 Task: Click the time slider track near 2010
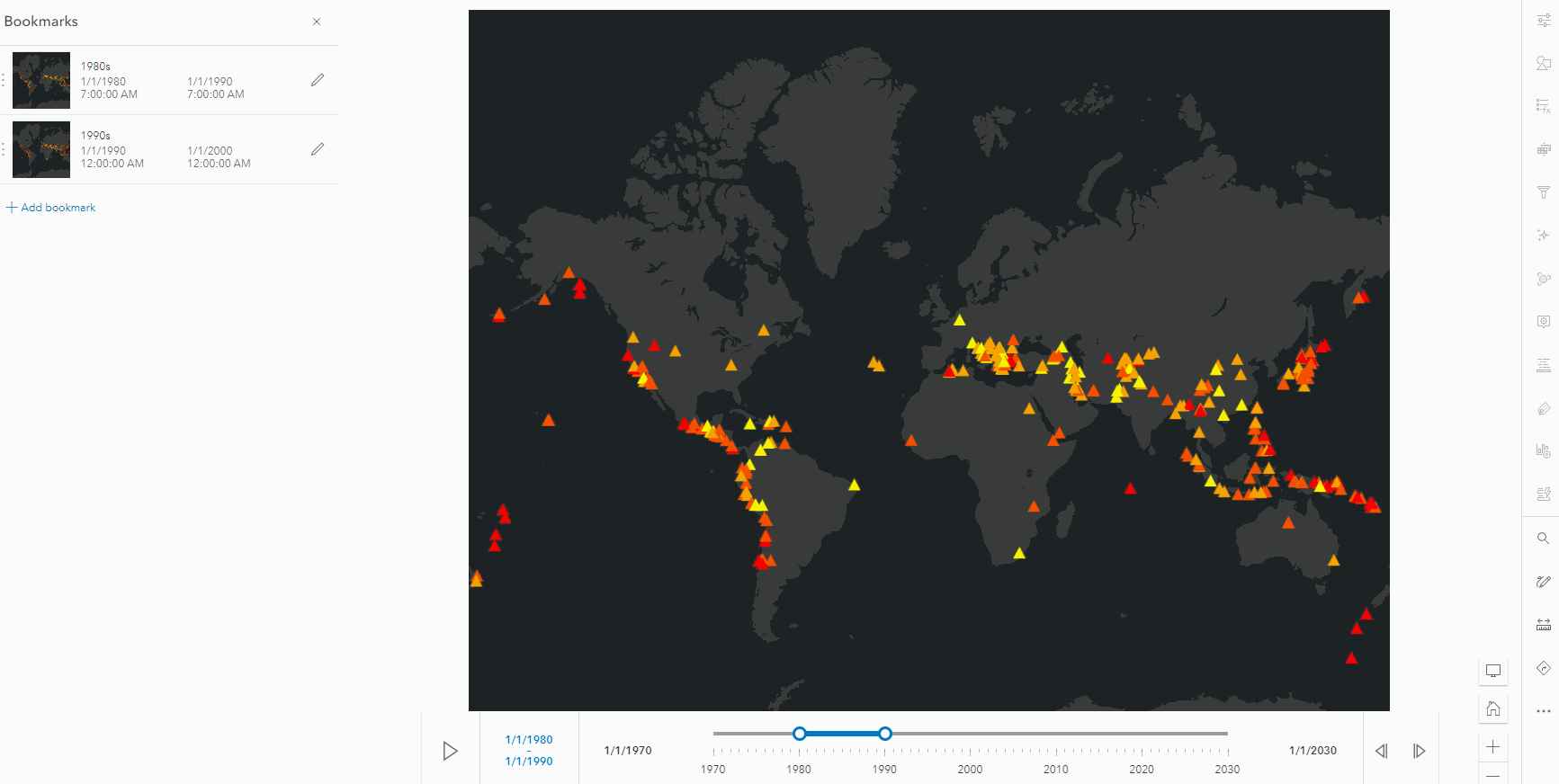(x=1056, y=734)
